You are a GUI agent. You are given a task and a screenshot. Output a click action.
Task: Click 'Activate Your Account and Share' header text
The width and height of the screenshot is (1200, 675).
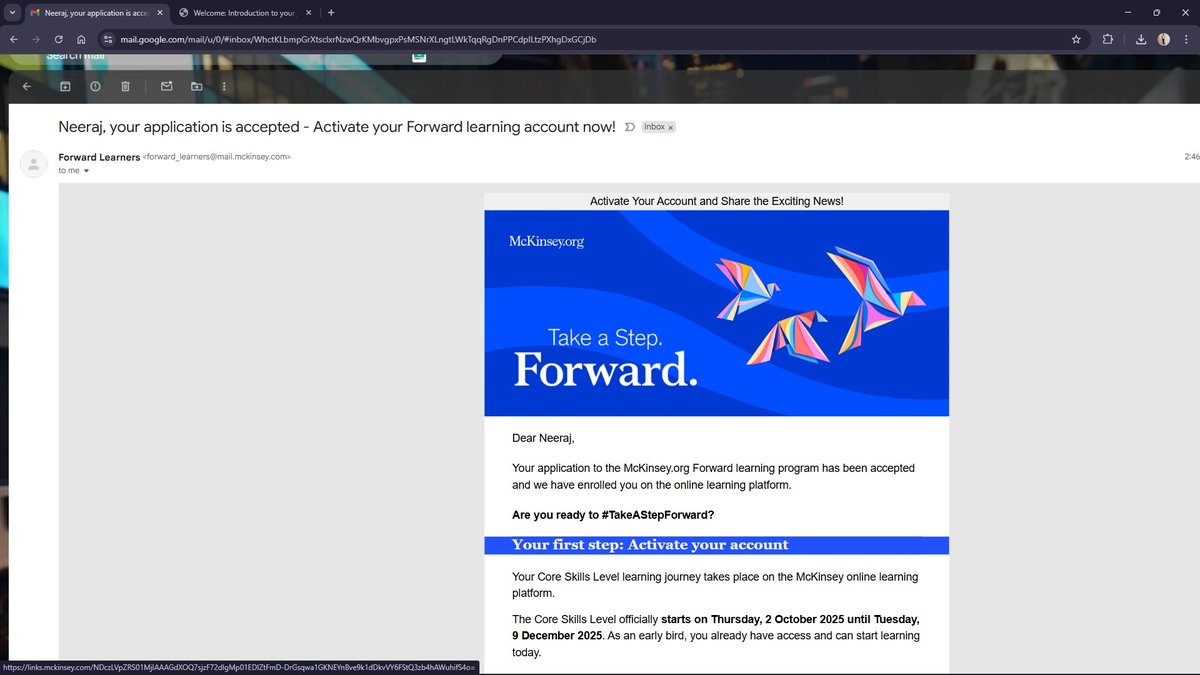click(x=716, y=201)
